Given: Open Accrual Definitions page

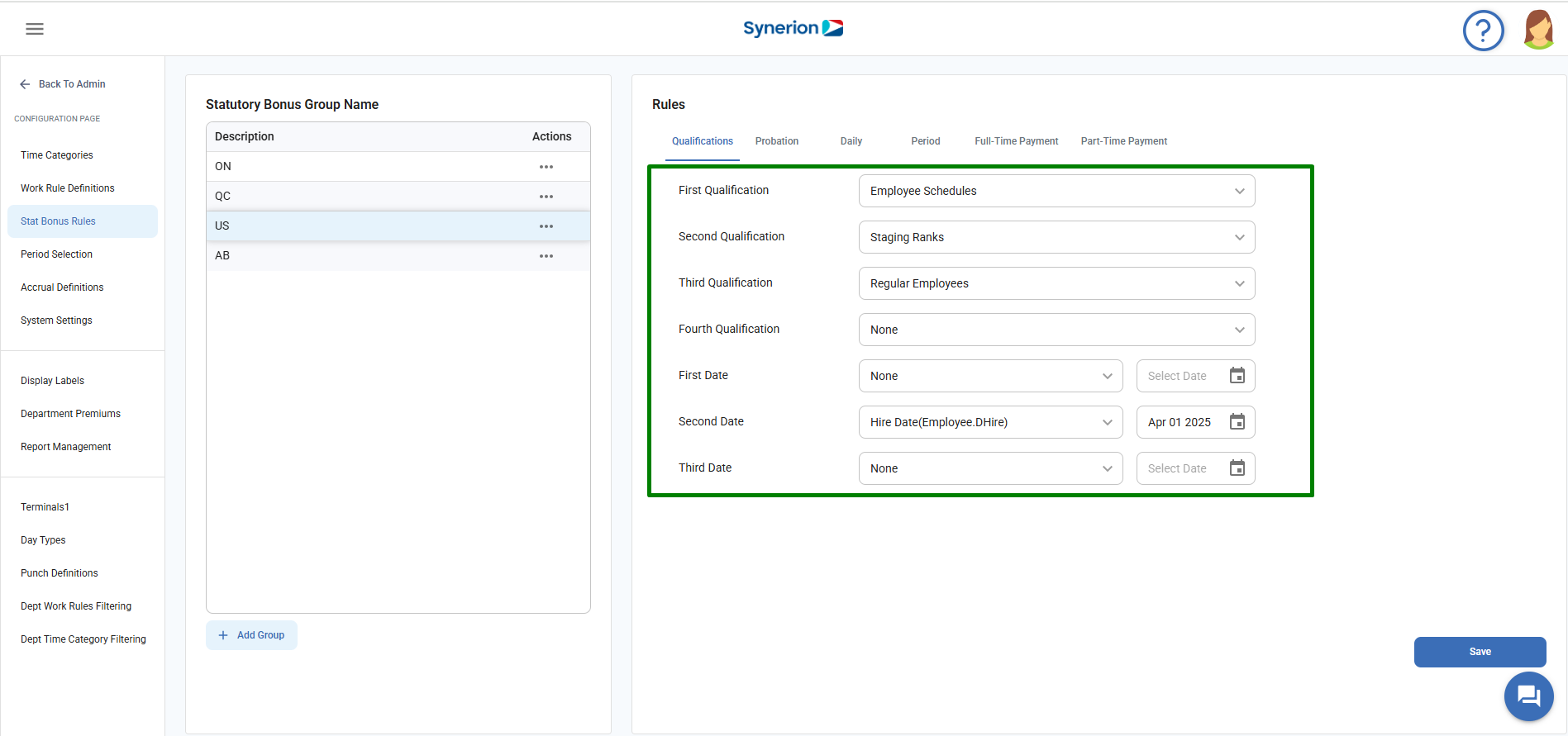Looking at the screenshot, I should point(83,287).
